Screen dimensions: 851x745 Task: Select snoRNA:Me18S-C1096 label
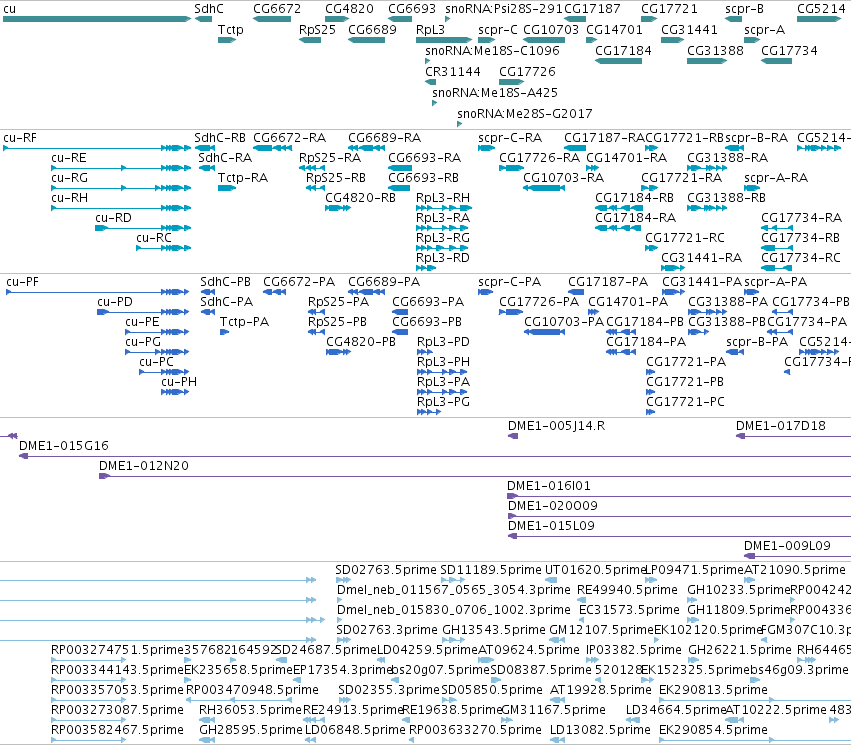point(492,50)
